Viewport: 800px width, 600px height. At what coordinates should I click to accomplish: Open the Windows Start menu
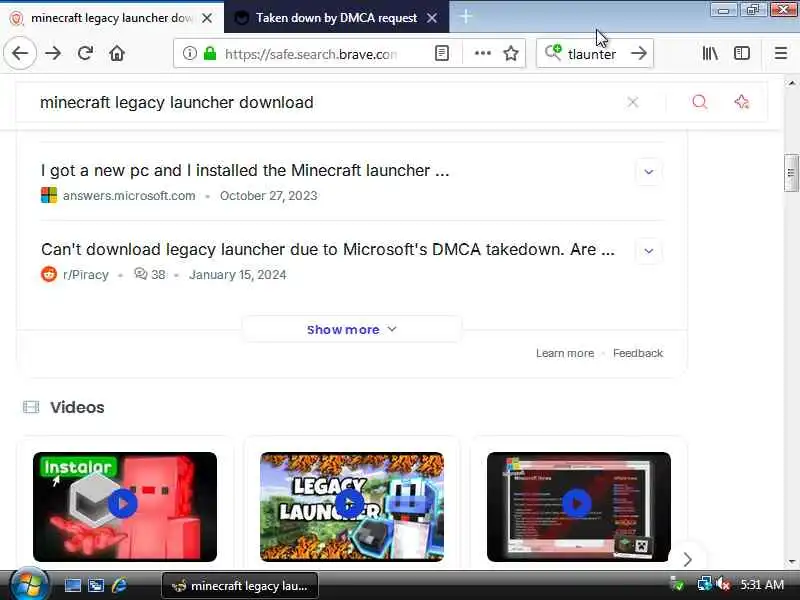pyautogui.click(x=29, y=585)
